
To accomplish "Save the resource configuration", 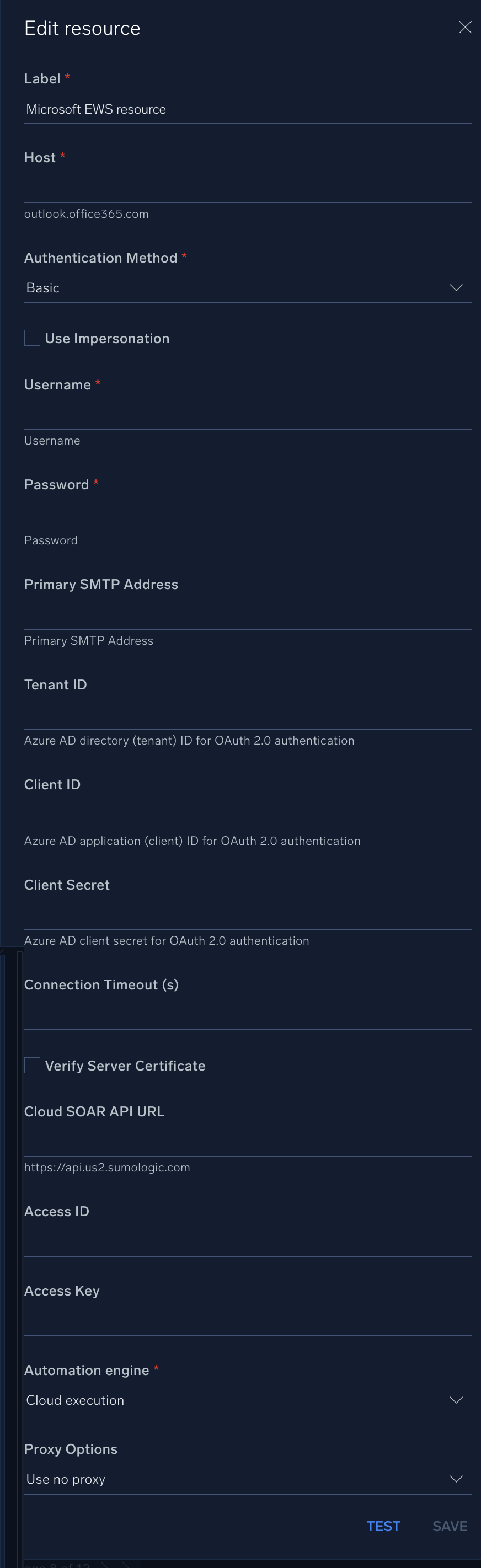I will (x=450, y=1526).
